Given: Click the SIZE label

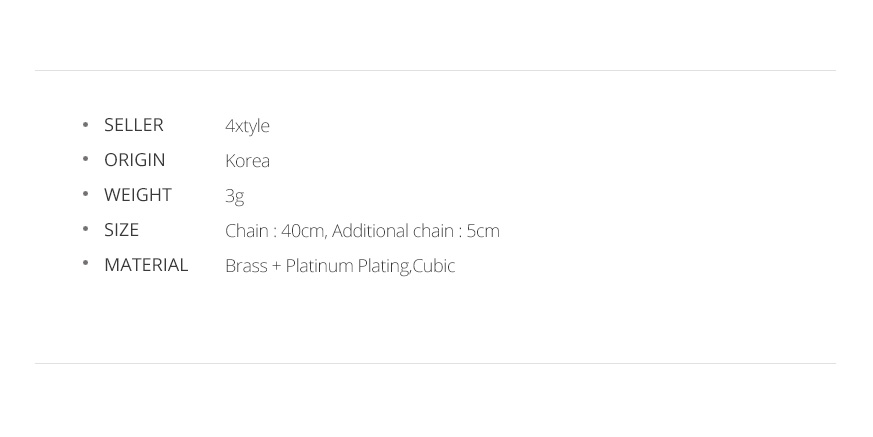Looking at the screenshot, I should [121, 230].
